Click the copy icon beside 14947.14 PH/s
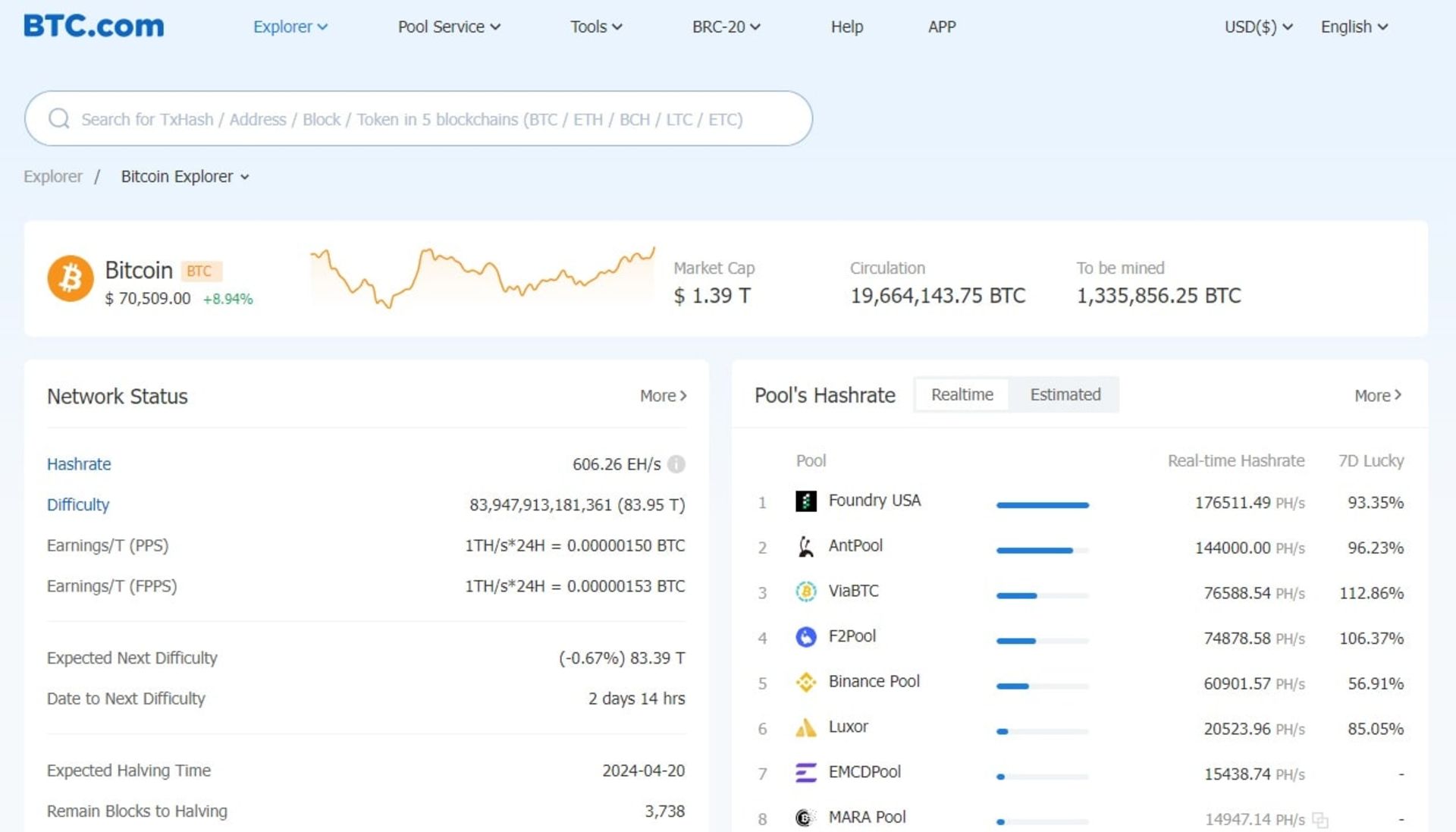 (1320, 820)
